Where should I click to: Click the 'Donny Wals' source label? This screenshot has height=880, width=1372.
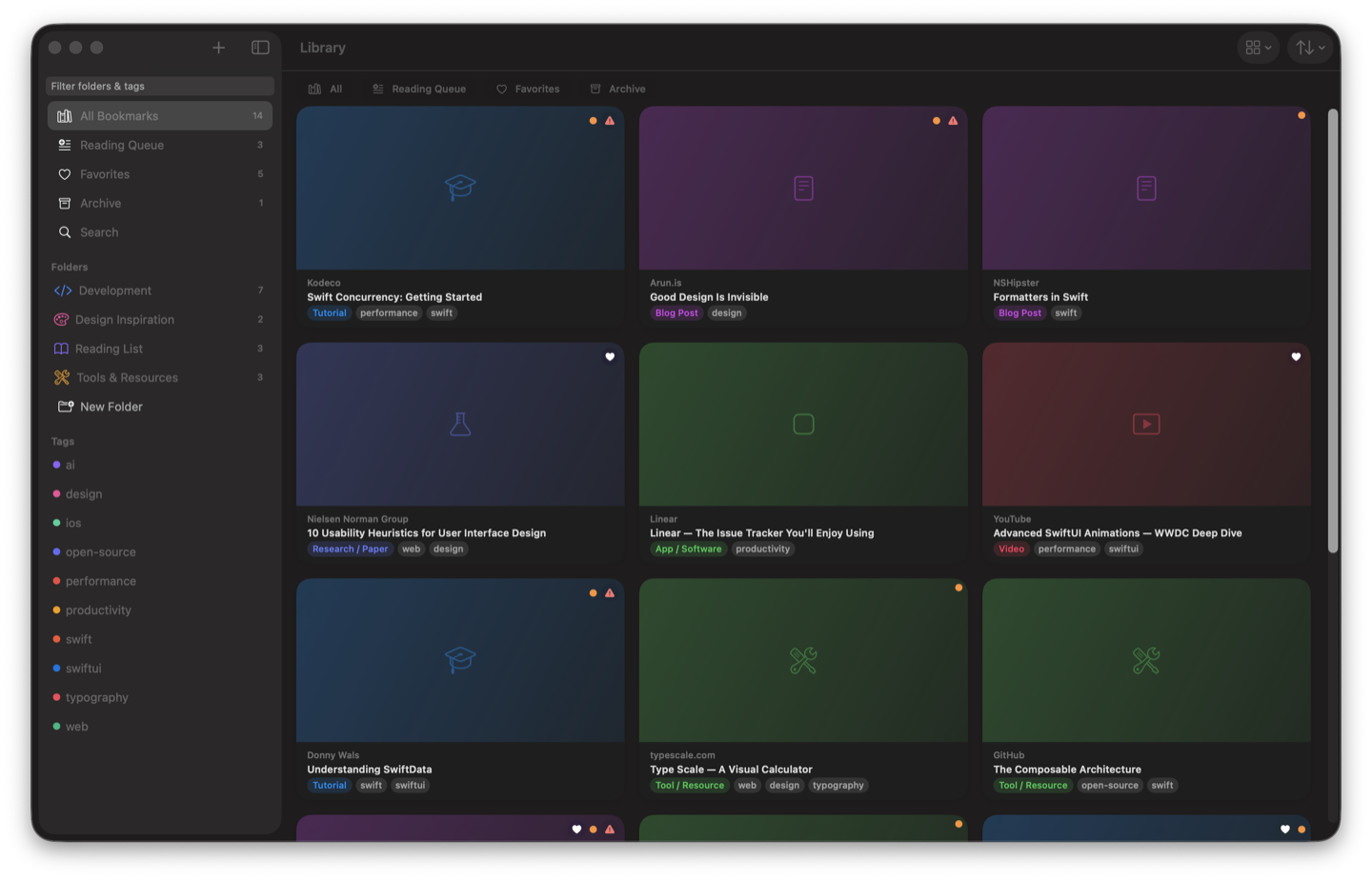click(333, 755)
